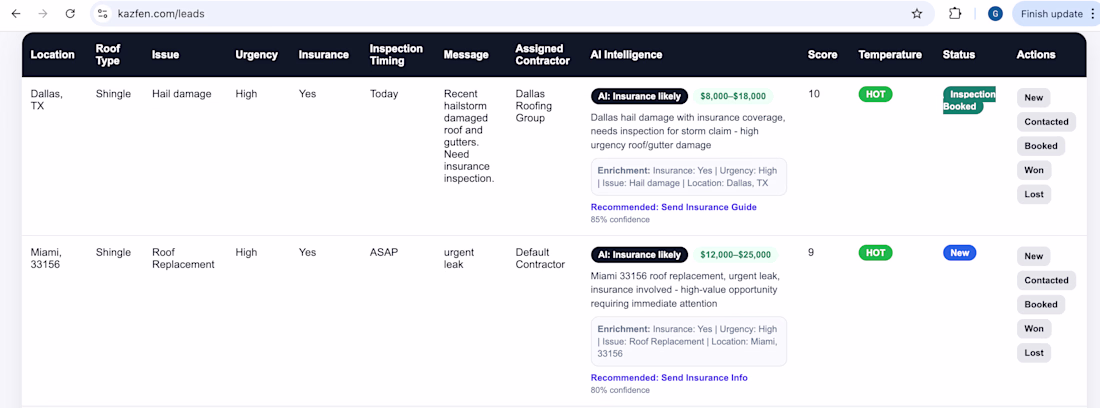Select the Miami, 33156 location cell
The image size is (1100, 408).
pyautogui.click(x=47, y=259)
